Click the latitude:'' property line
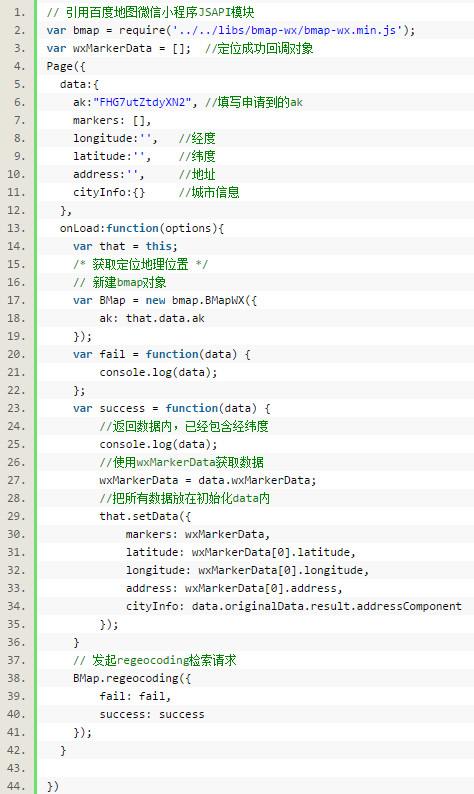Screen dimensions: 474x794 112,156
